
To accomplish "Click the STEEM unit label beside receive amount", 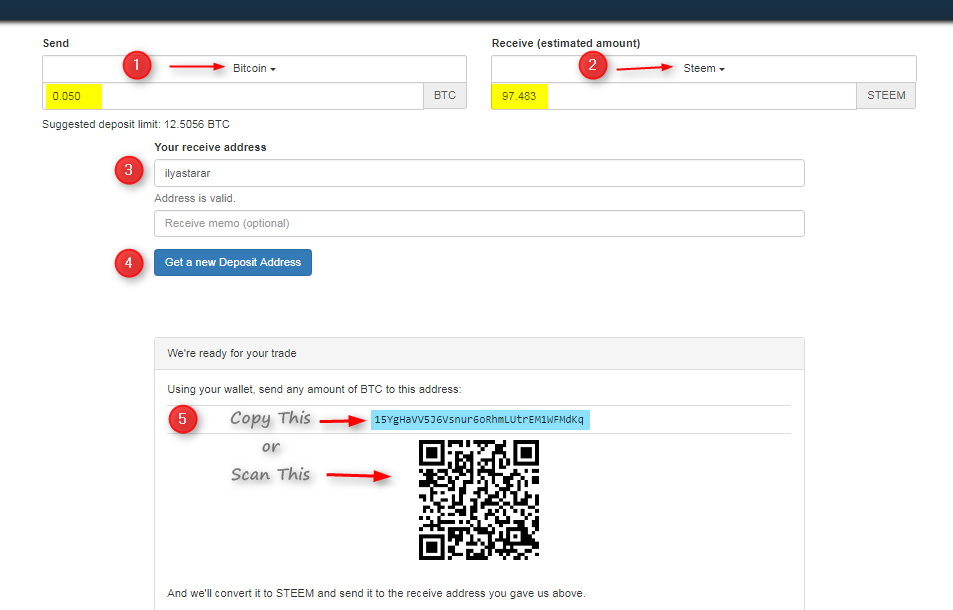I will [x=886, y=95].
